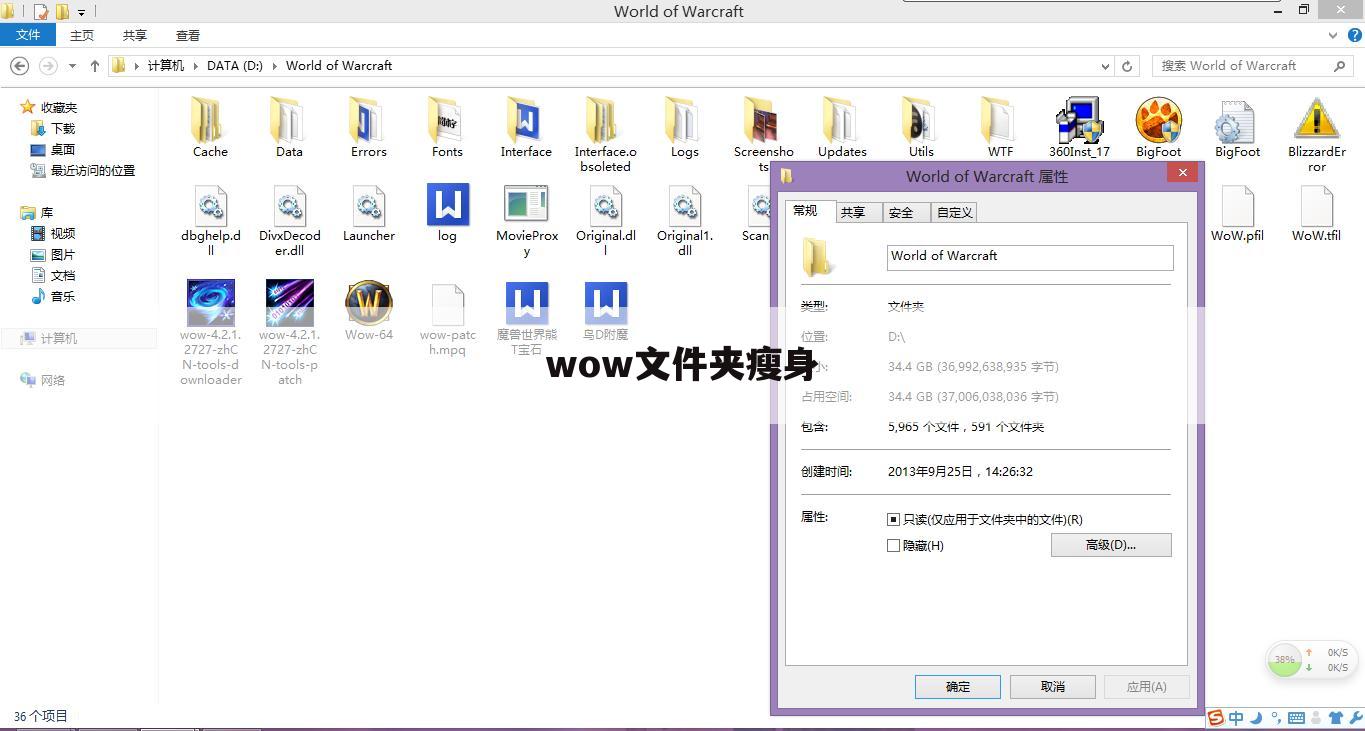Open quick access toolbar customize dropdown
Image resolution: width=1365 pixels, height=731 pixels.
82,12
